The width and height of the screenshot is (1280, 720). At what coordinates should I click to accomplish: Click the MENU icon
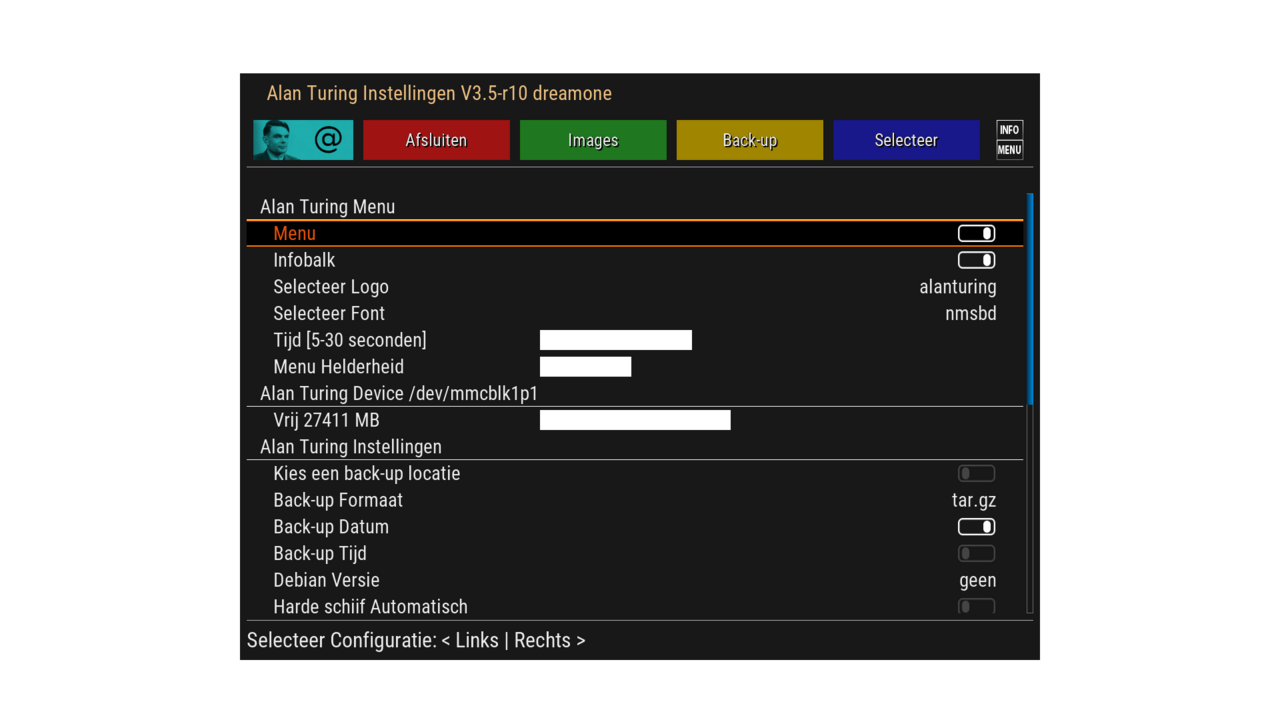point(1009,150)
